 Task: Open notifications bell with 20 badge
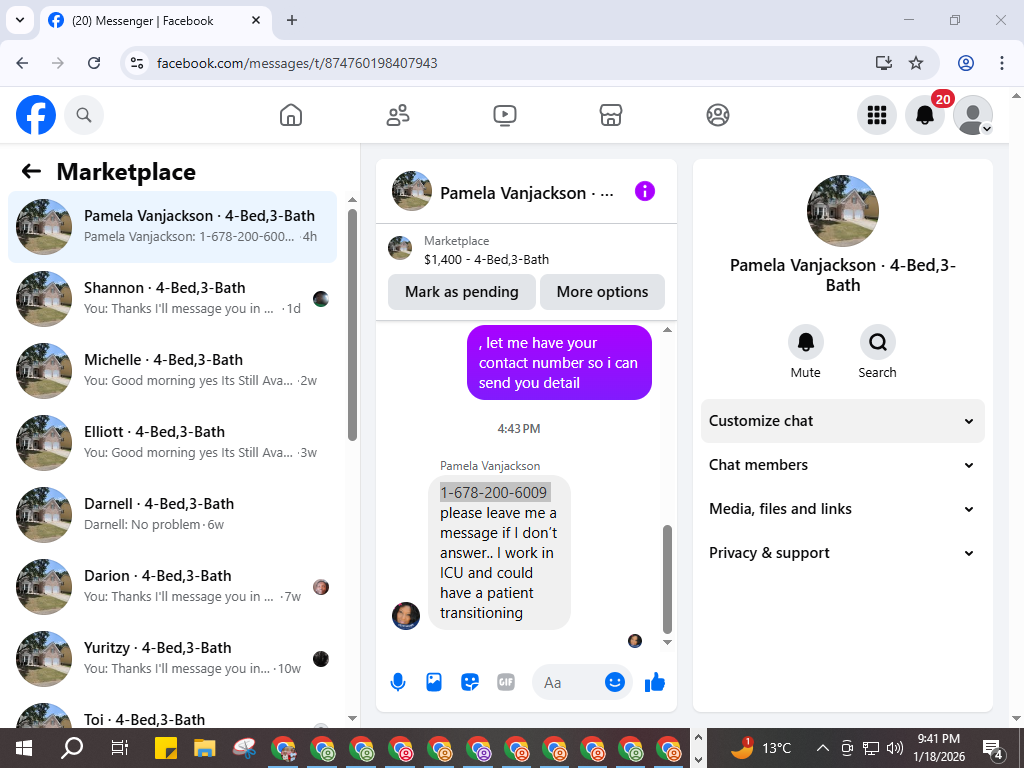(x=925, y=115)
